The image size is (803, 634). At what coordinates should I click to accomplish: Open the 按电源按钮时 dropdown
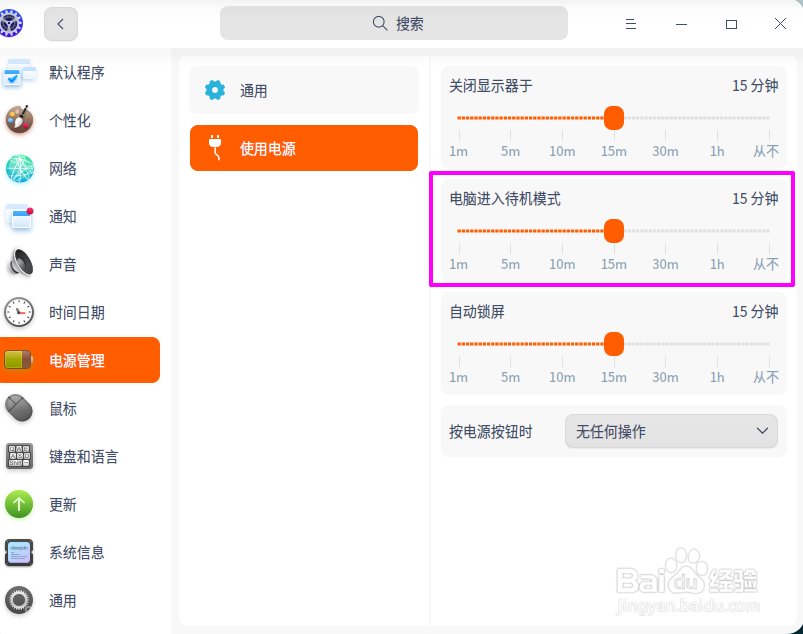pyautogui.click(x=671, y=431)
